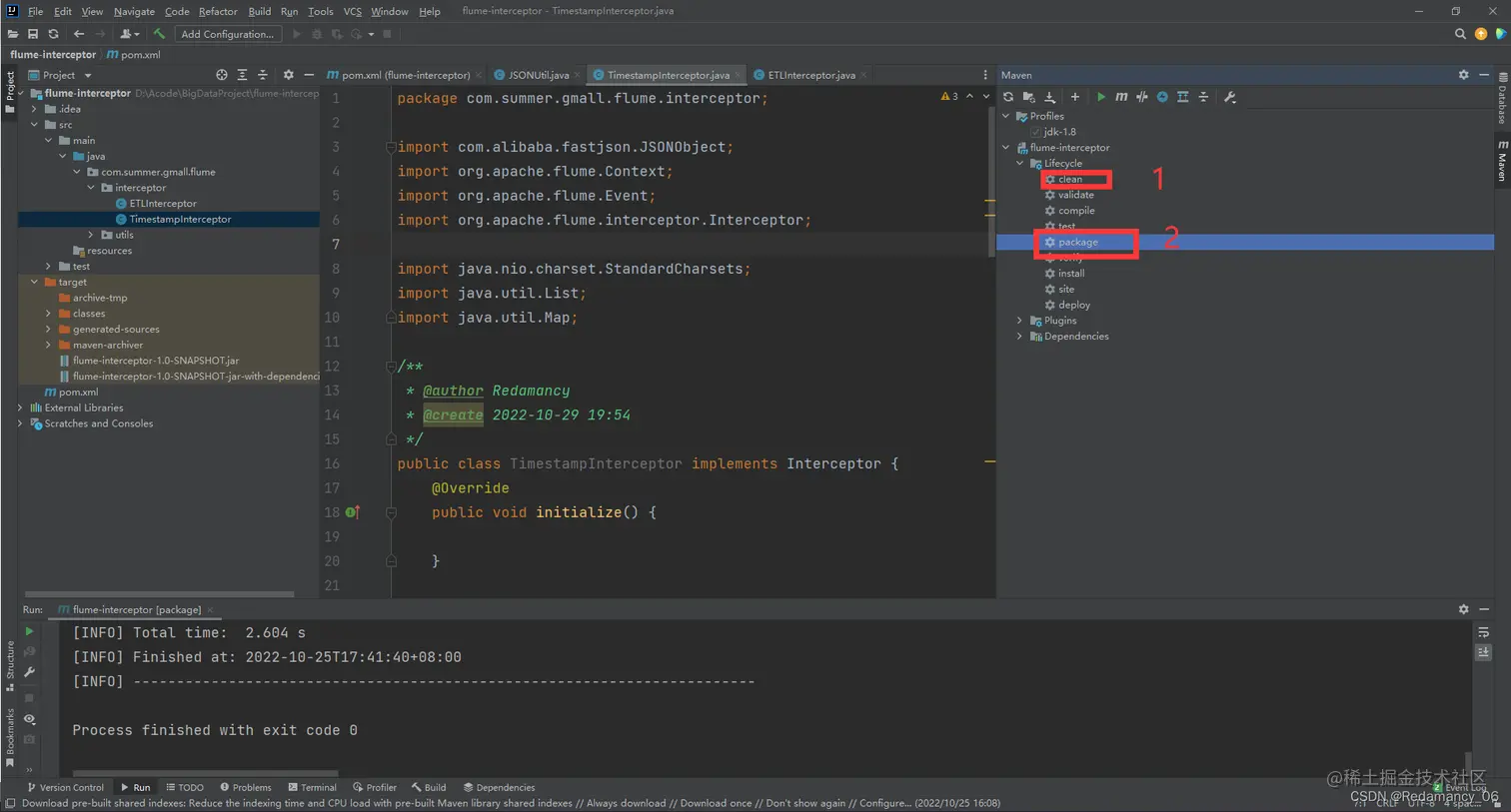Switch to pom.xml (flume-interceptor) tab
Image resolution: width=1511 pixels, height=812 pixels.
(405, 75)
